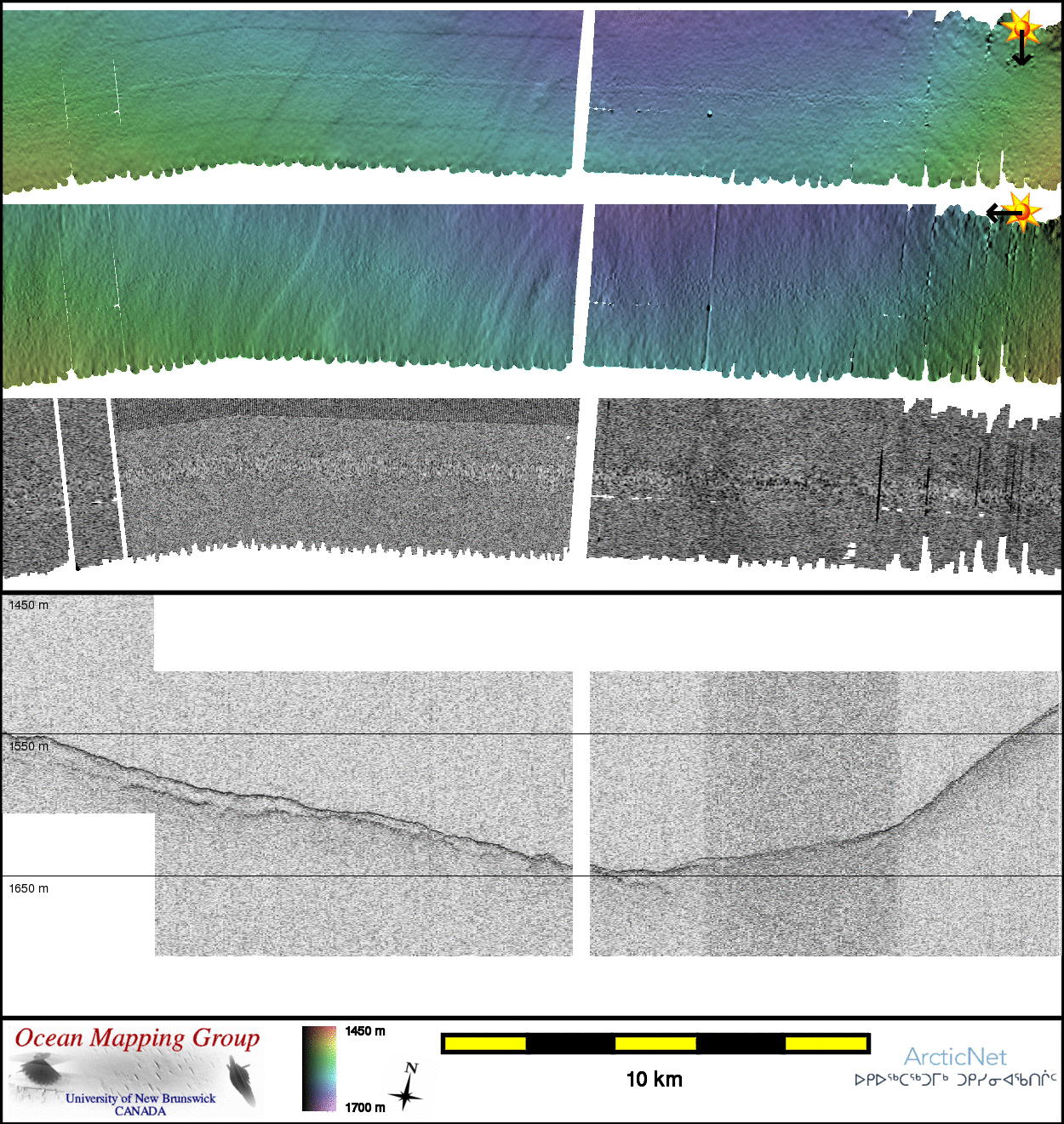This screenshot has height=1124, width=1064.
Task: Click the depth color scale bar
Action: pos(319,1069)
